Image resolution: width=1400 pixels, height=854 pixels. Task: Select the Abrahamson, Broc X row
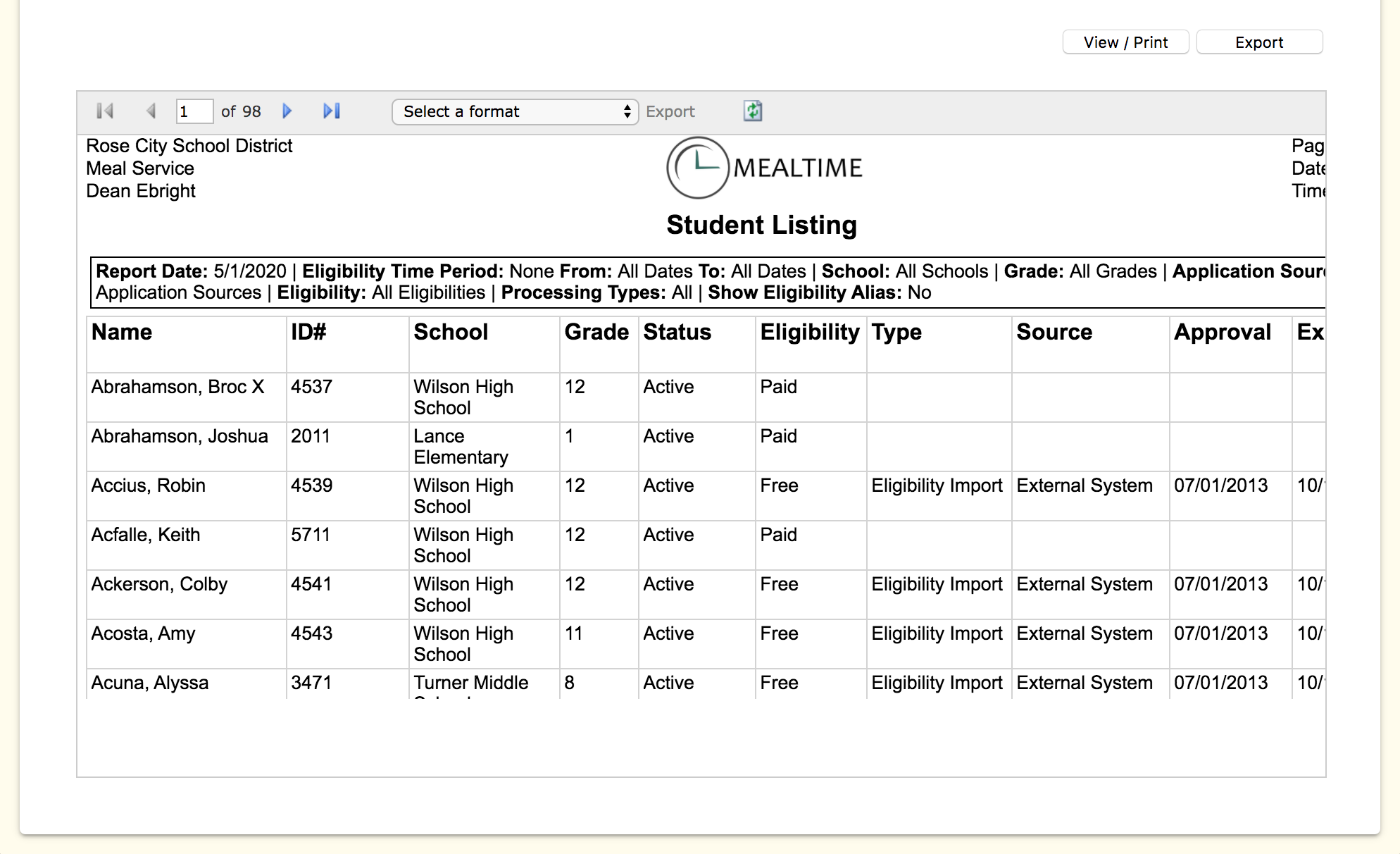pyautogui.click(x=177, y=387)
